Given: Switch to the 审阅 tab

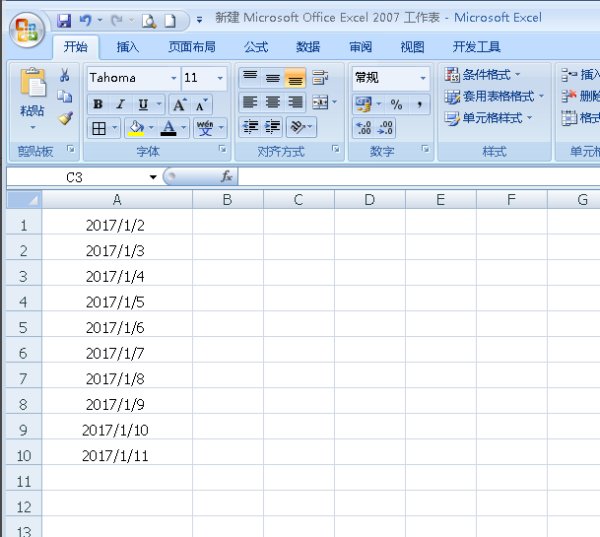Looking at the screenshot, I should point(360,47).
